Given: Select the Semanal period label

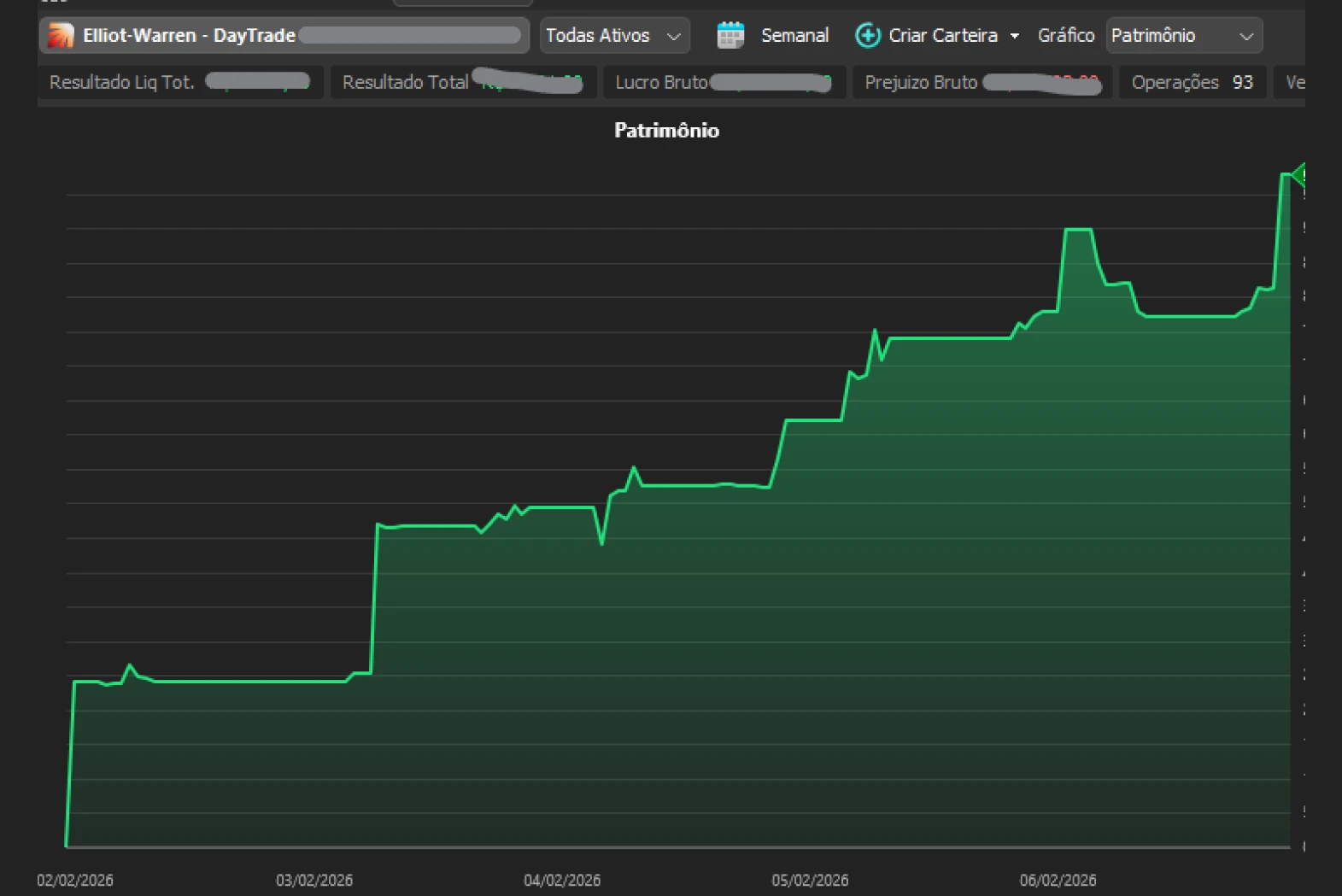Looking at the screenshot, I should tap(794, 36).
